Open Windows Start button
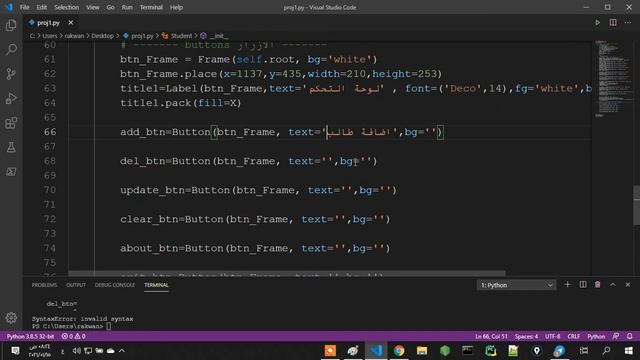 coord(629,351)
